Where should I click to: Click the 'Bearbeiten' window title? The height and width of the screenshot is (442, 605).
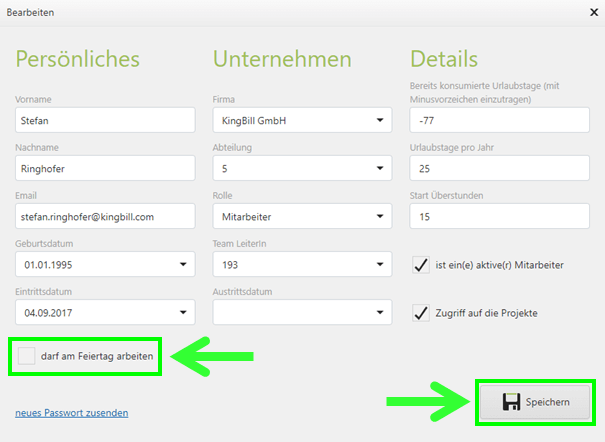tap(30, 12)
